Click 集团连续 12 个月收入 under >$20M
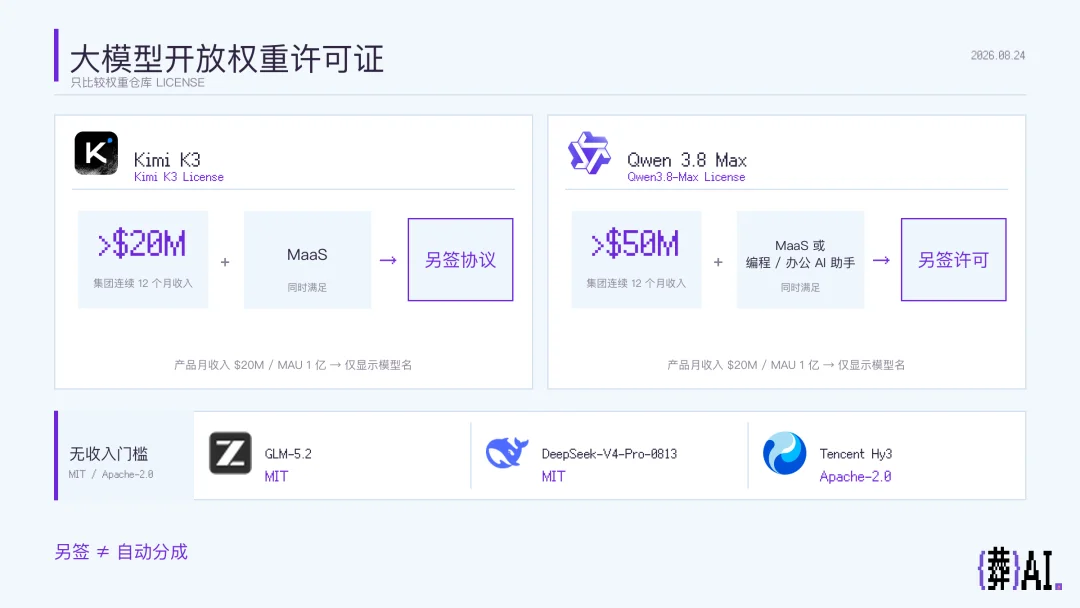Viewport: 1080px width, 608px height. pos(143,283)
